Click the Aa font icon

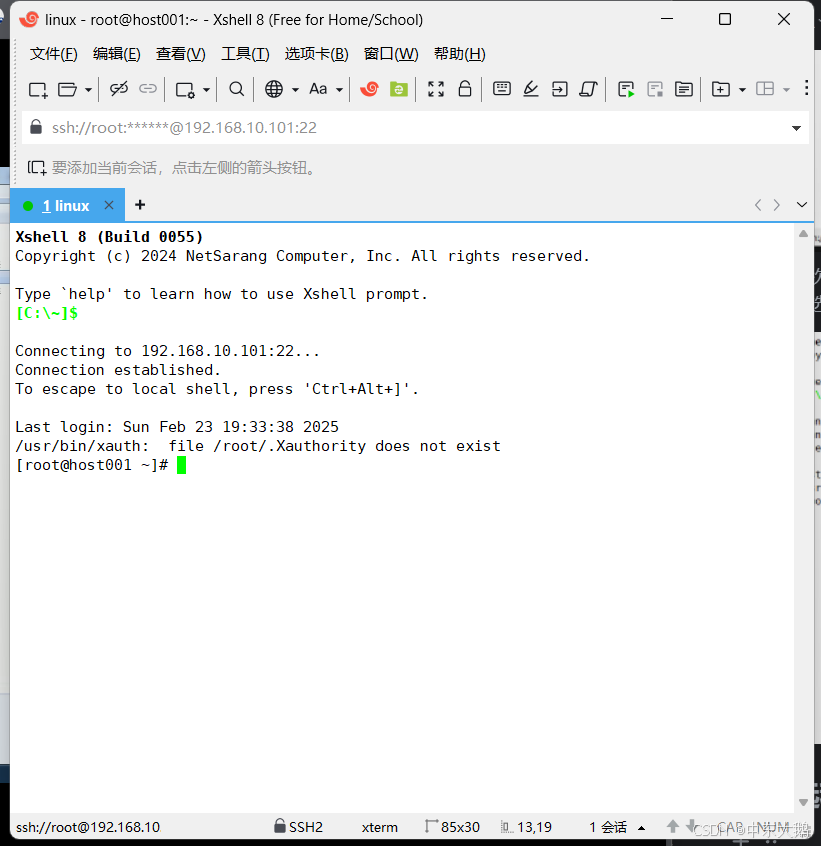coord(318,89)
